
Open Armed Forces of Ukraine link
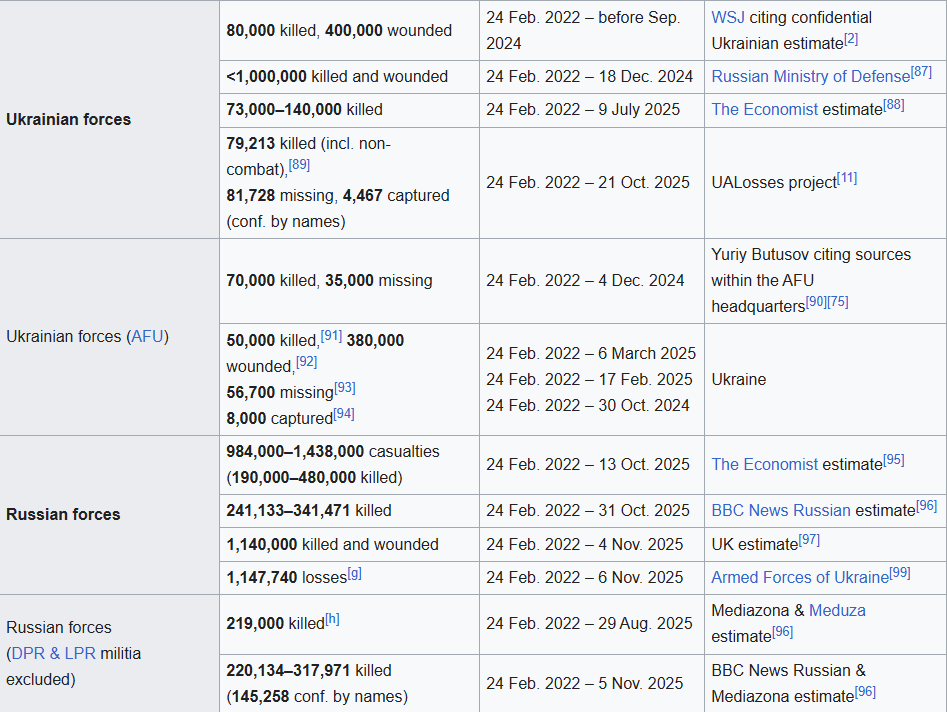(x=800, y=577)
